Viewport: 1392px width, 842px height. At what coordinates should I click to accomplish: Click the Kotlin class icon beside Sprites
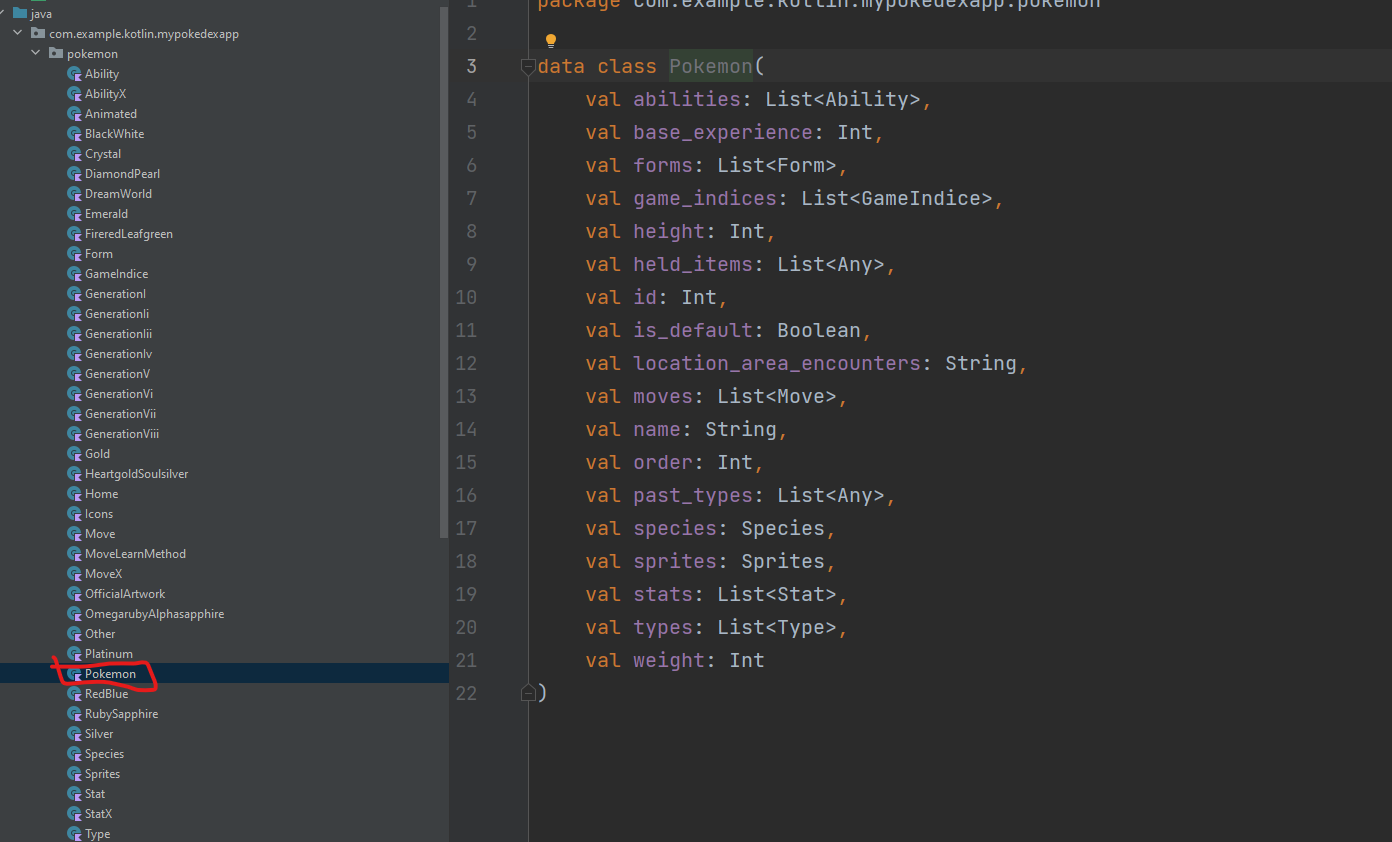coord(74,774)
